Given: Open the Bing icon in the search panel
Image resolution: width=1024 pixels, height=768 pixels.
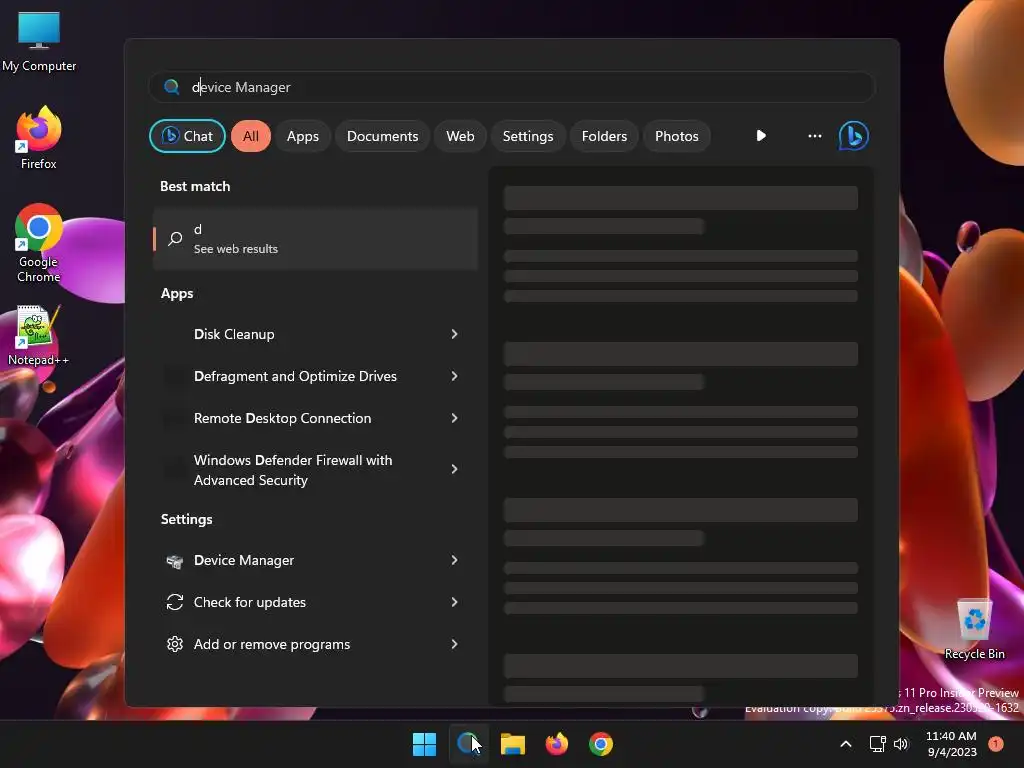Looking at the screenshot, I should (854, 136).
